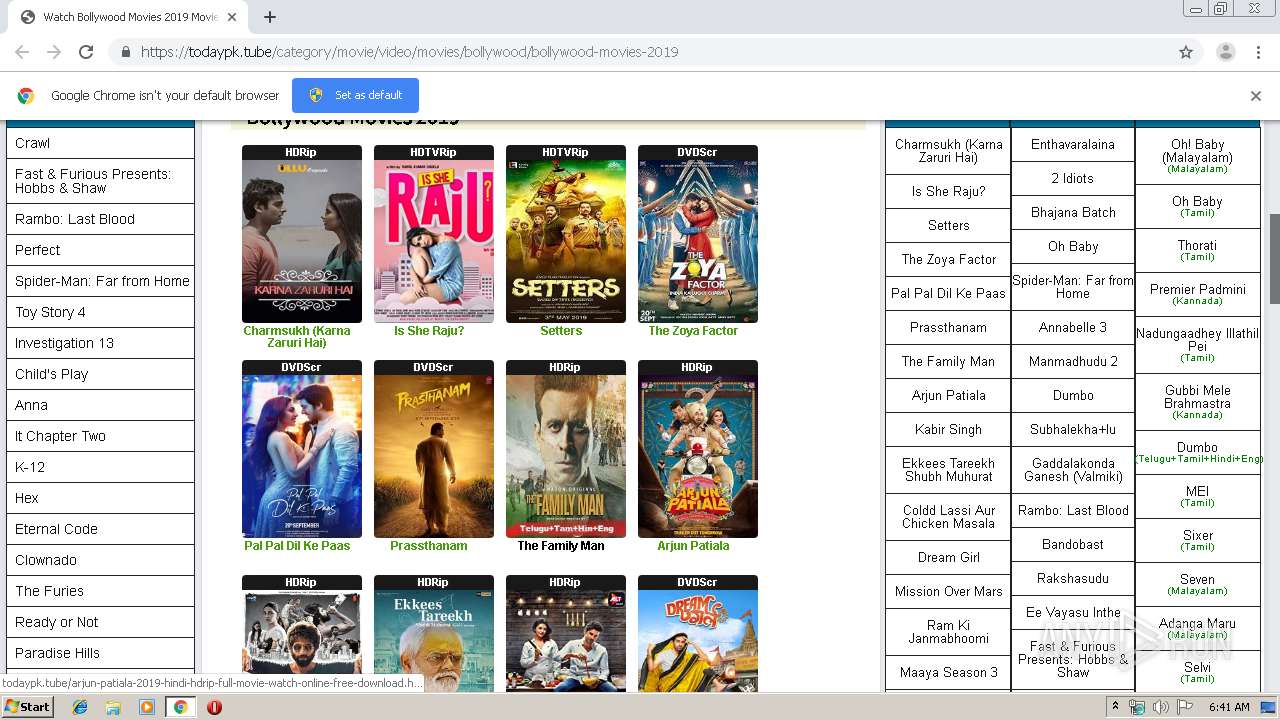Viewport: 1280px width, 720px height.
Task: Click the red antivirus taskbar icon
Action: [214, 706]
